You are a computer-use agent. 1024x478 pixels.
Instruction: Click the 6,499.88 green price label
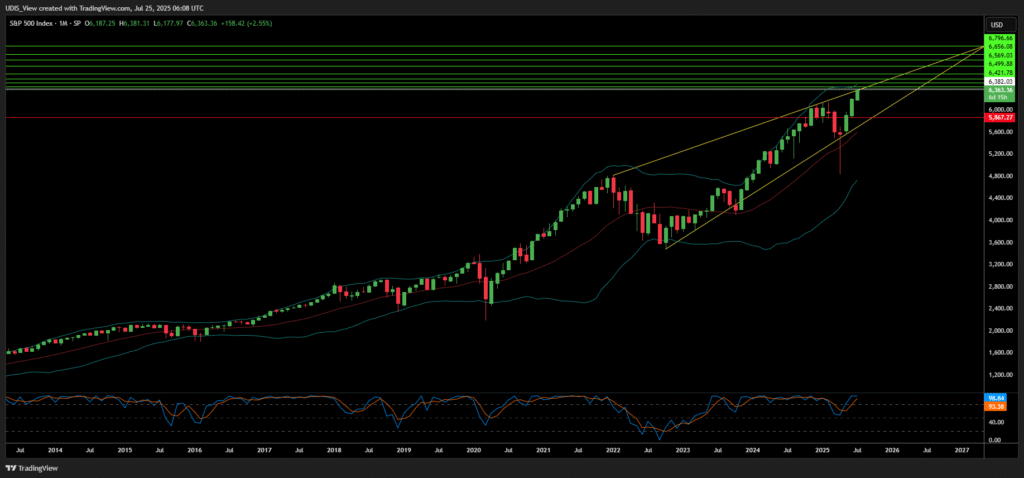pyautogui.click(x=1001, y=65)
